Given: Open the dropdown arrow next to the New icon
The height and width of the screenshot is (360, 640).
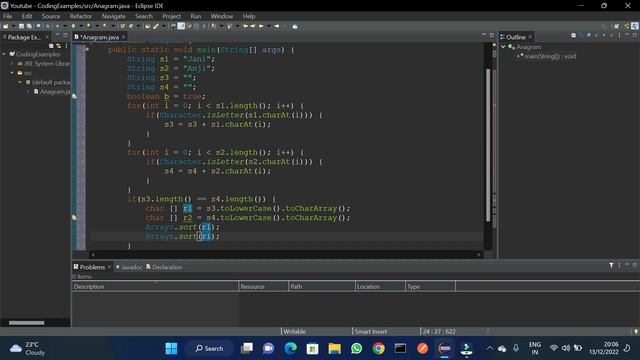Looking at the screenshot, I should pos(13,26).
